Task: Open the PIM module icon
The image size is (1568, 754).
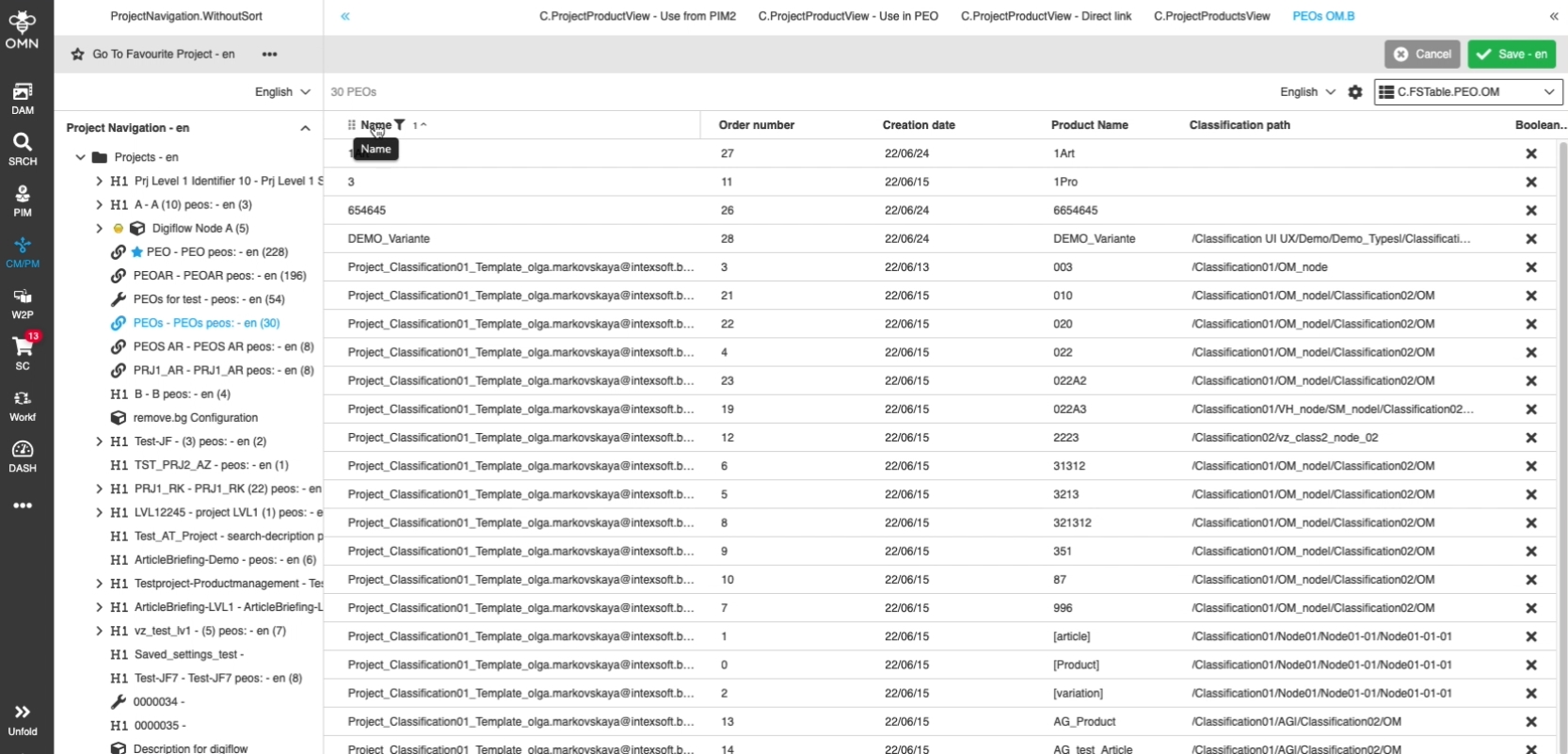Action: coord(23,200)
